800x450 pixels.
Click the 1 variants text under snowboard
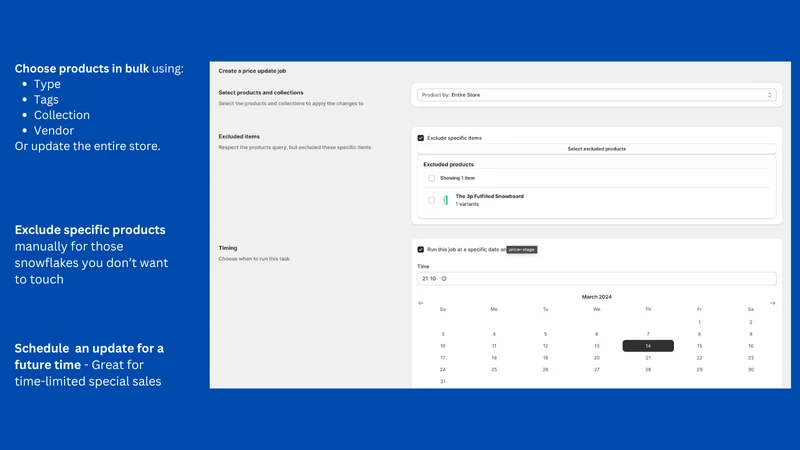coord(467,204)
